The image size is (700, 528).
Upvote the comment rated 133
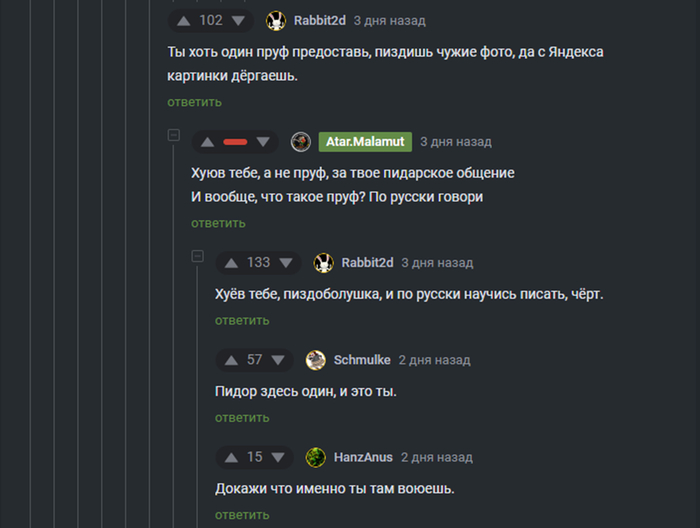(232, 263)
